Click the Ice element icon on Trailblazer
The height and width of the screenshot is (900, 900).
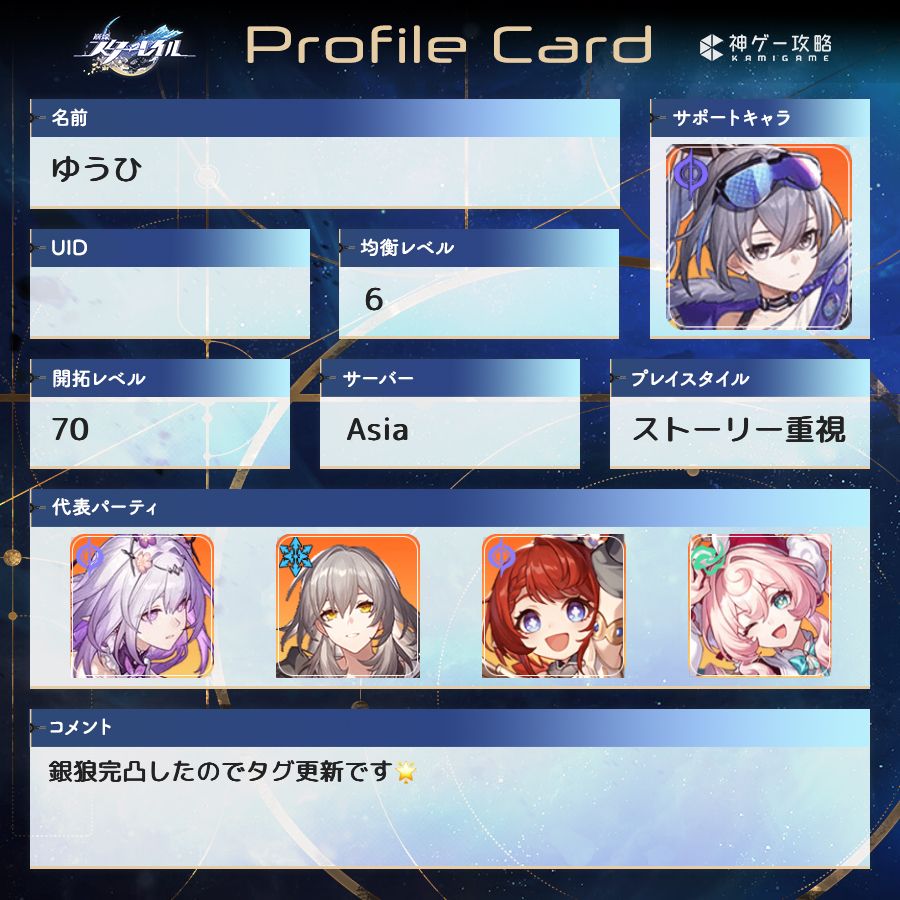point(296,556)
